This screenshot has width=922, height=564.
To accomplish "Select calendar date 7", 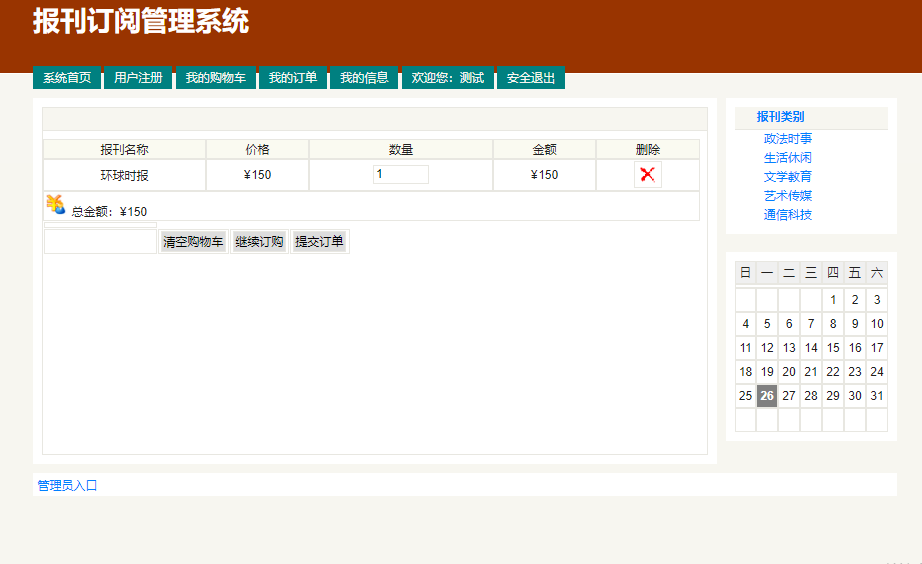I will 811,323.
